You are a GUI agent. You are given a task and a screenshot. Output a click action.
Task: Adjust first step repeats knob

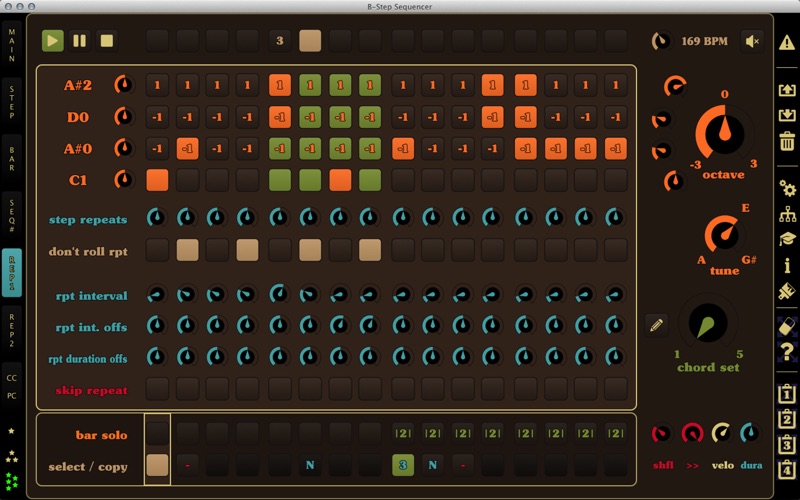click(156, 217)
